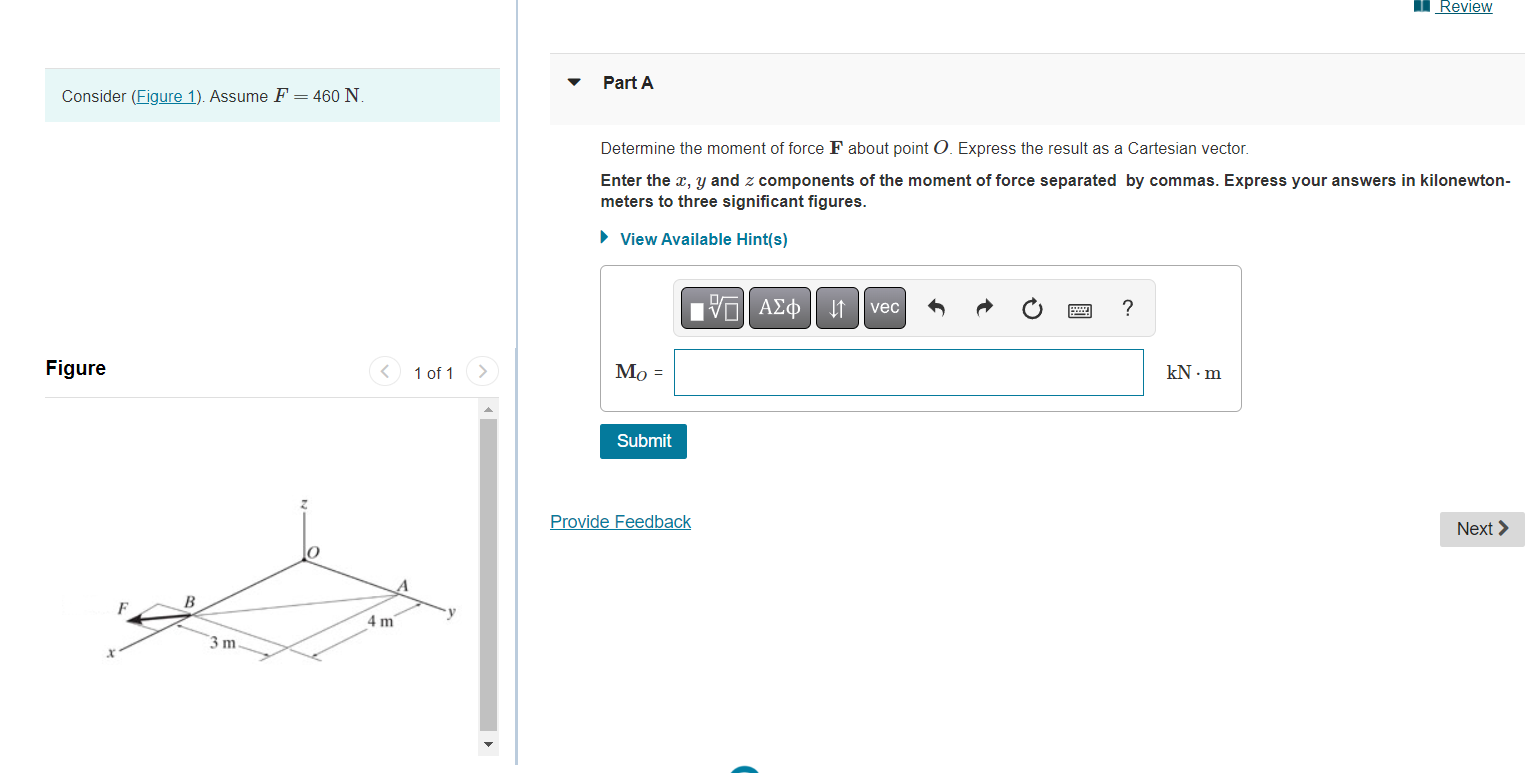
Task: Open the Greek symbols ΑΣΦ palette
Action: click(779, 308)
